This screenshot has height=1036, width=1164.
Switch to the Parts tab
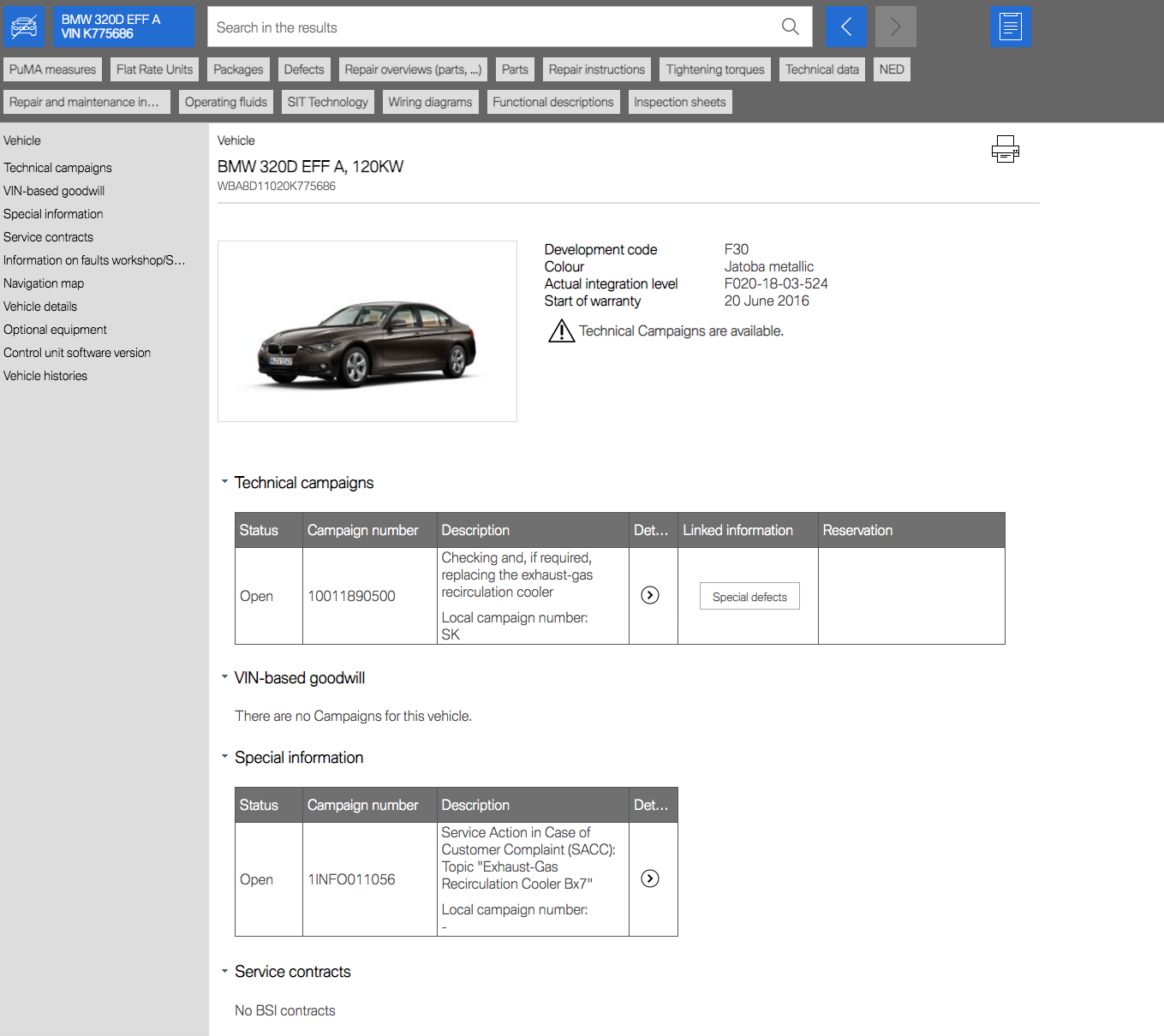pos(515,69)
